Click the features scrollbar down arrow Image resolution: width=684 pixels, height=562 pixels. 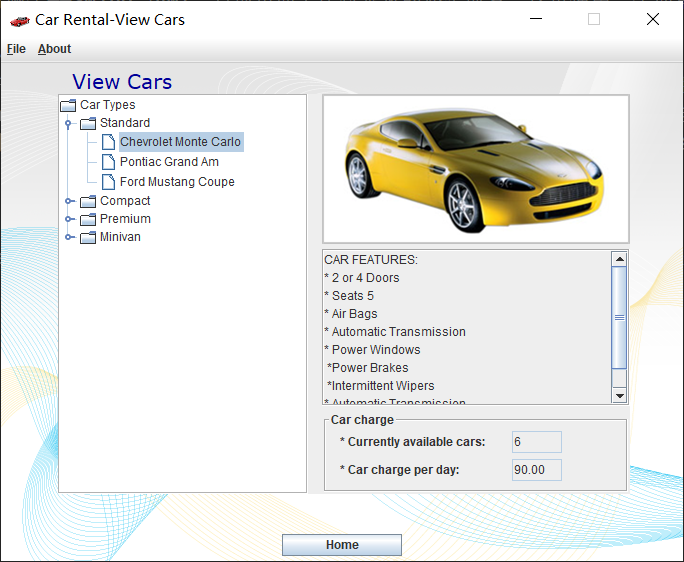tap(619, 396)
